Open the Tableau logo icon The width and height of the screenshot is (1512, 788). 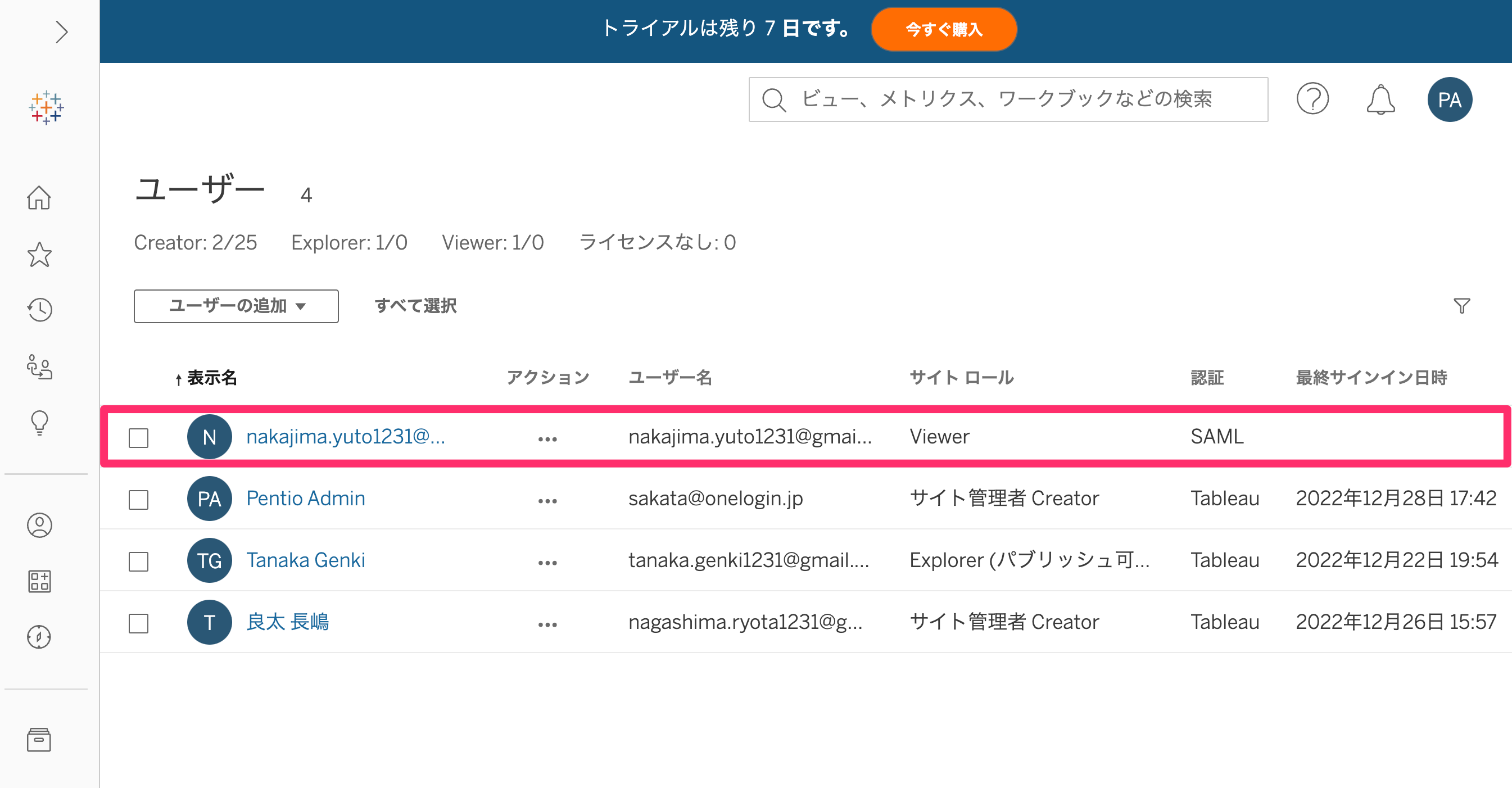tap(46, 108)
